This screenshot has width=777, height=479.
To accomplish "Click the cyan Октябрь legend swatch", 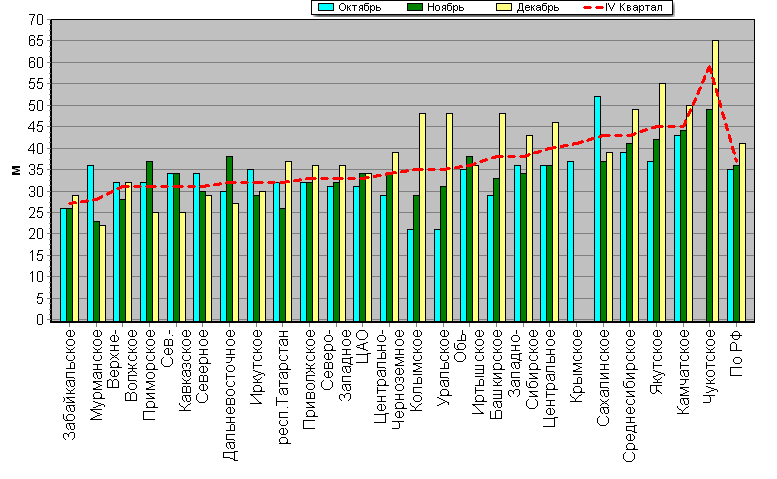I will pyautogui.click(x=326, y=7).
